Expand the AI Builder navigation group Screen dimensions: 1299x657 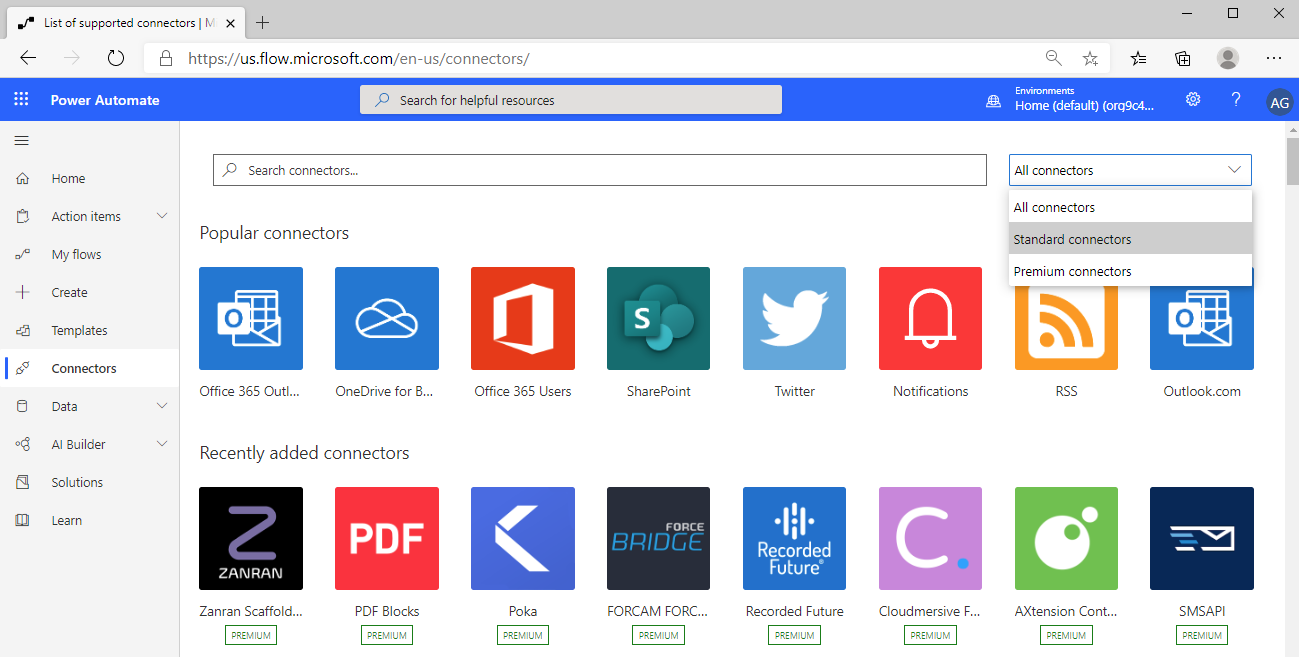pos(162,444)
